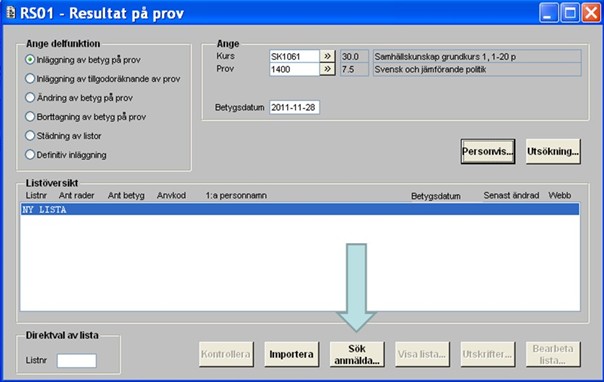The width and height of the screenshot is (604, 382).
Task: Select Definitiv inläggning radio button
Action: 30,154
